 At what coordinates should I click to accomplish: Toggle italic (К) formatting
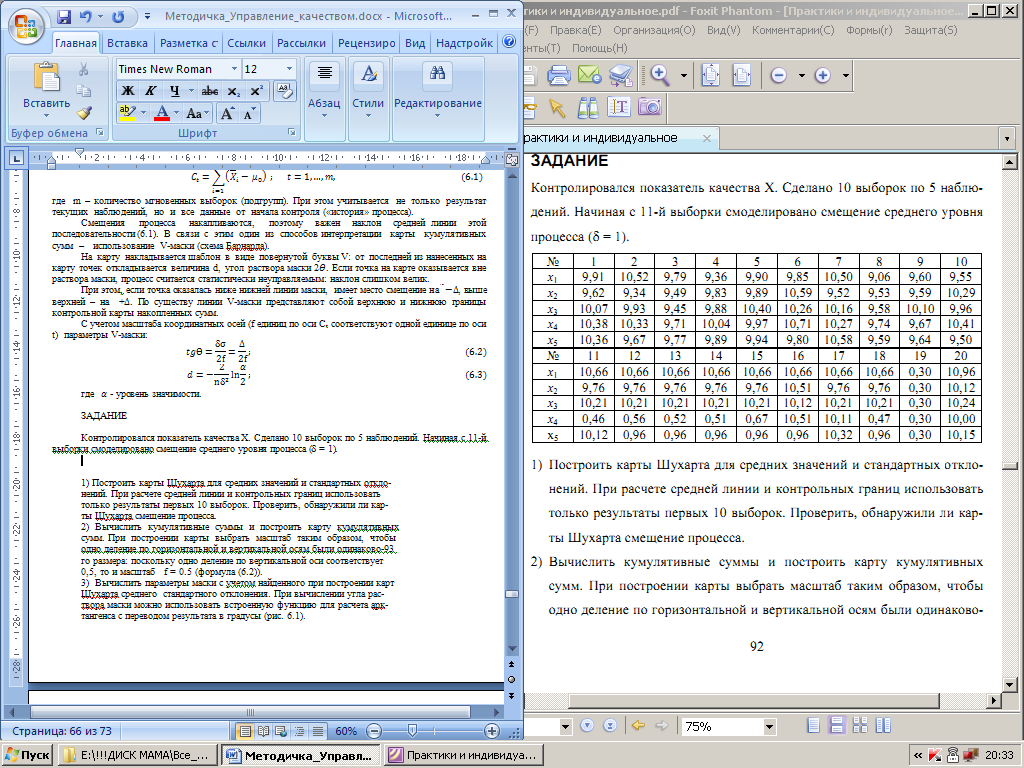151,91
